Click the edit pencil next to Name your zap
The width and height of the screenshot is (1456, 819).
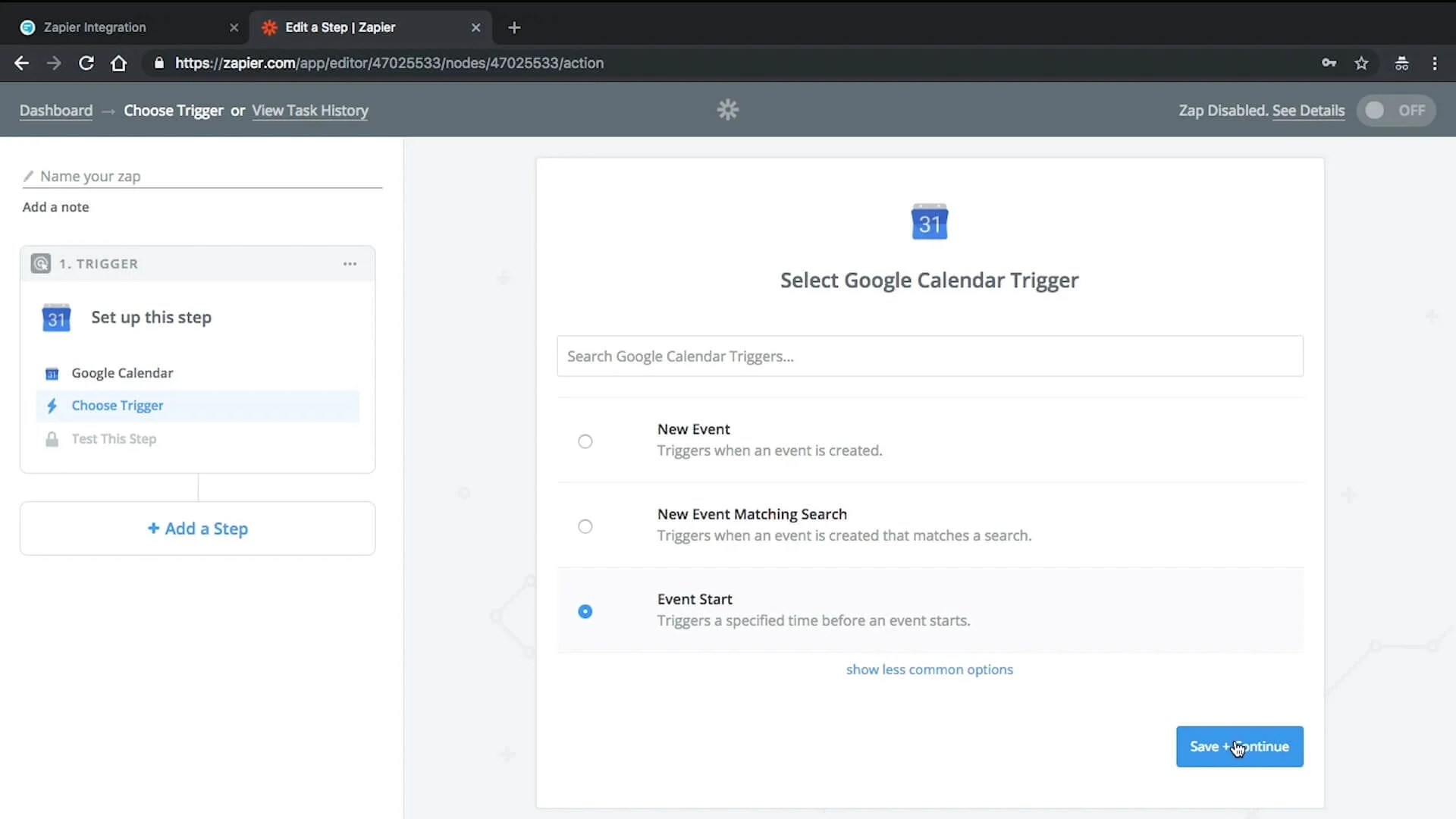[28, 176]
